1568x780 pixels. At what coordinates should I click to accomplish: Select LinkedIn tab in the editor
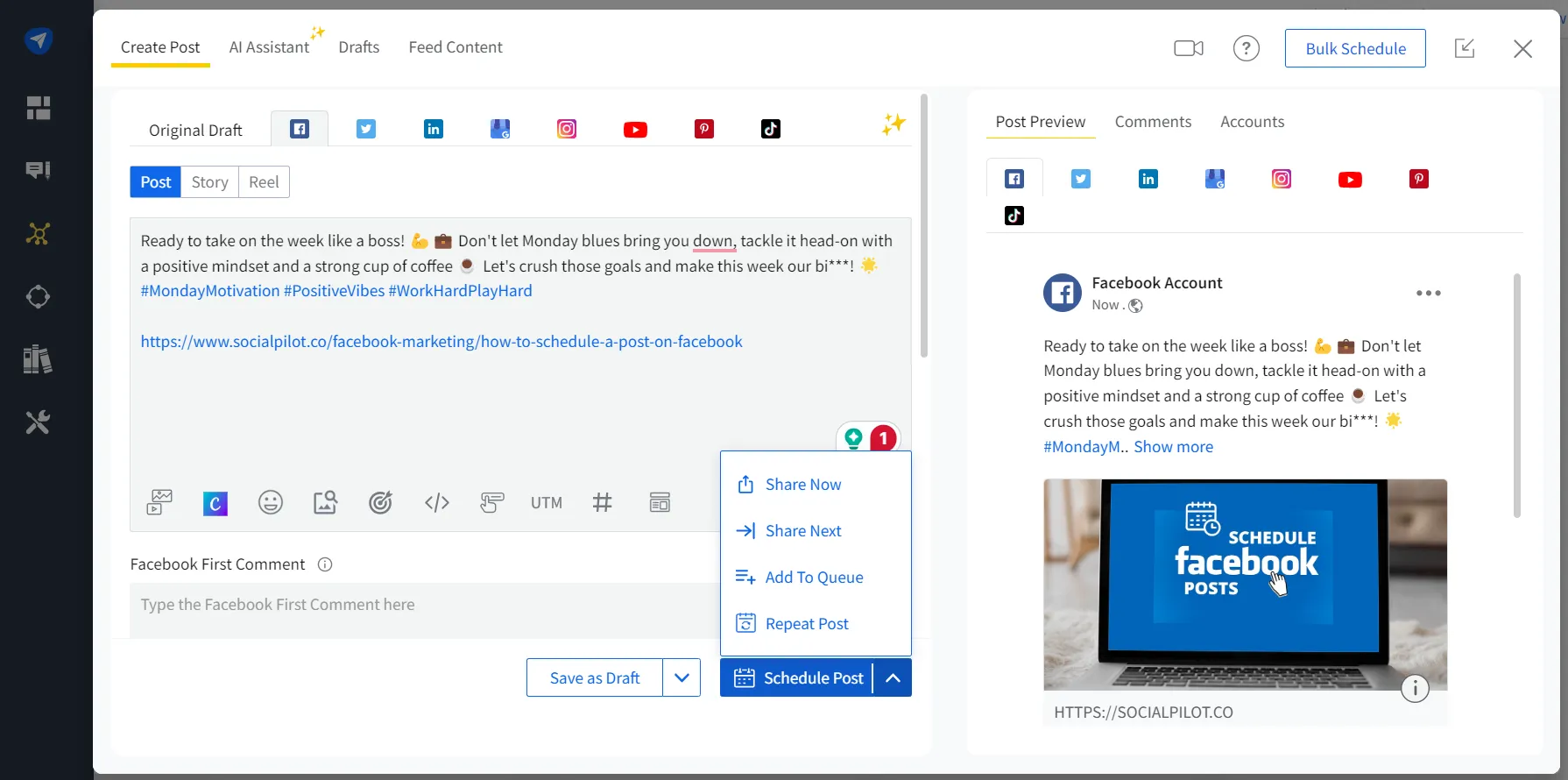click(x=434, y=129)
